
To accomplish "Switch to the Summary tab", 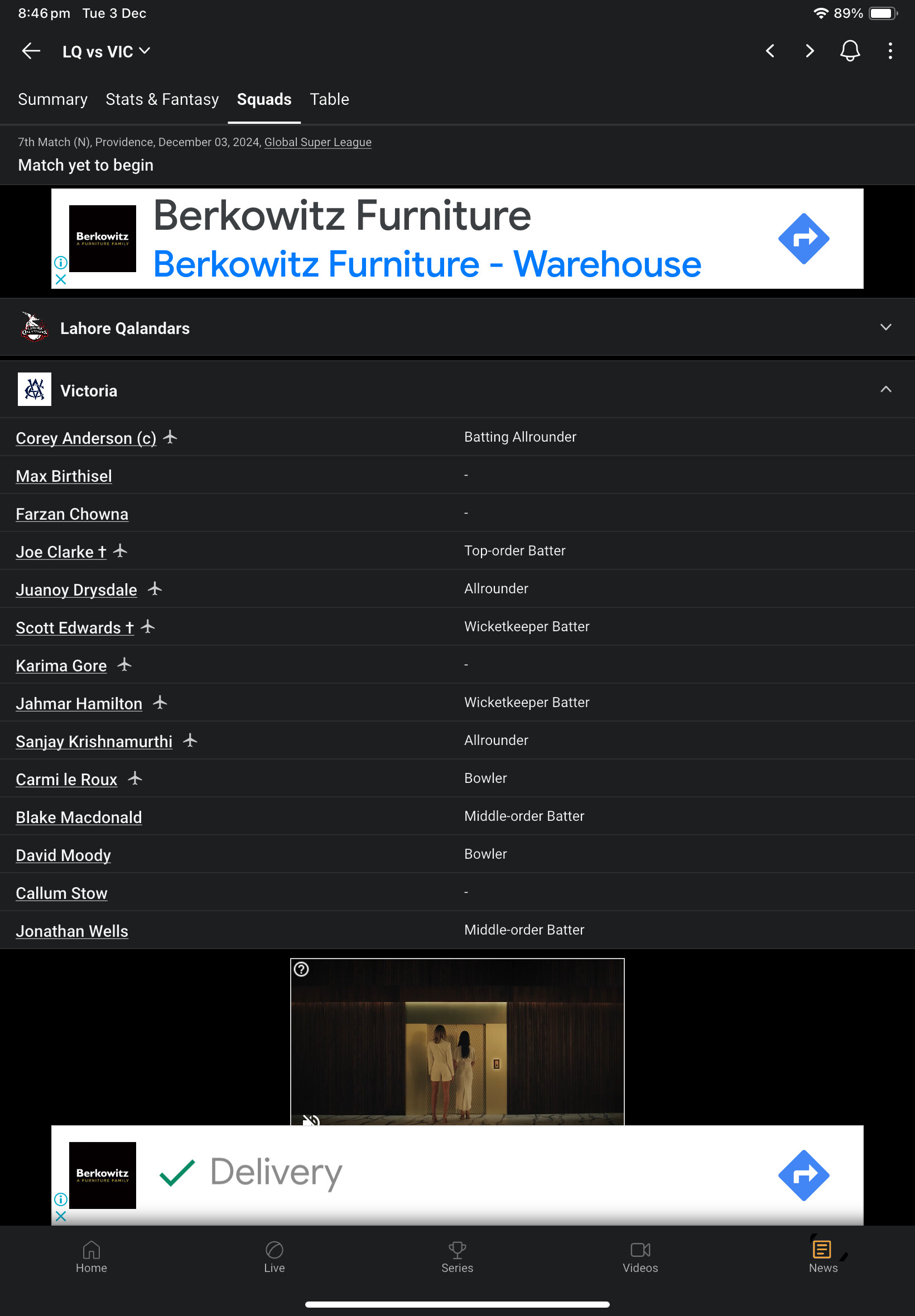I will point(53,99).
